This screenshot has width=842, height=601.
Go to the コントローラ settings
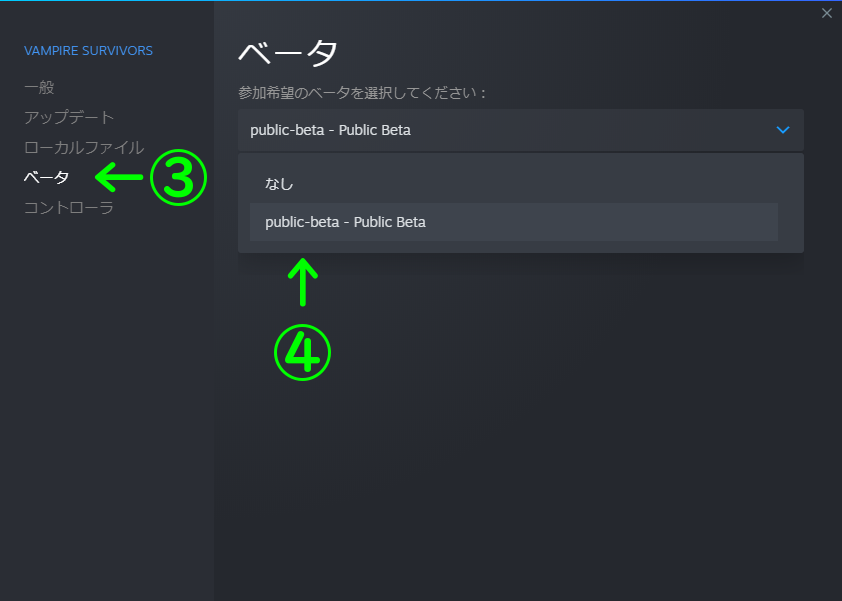pos(69,208)
